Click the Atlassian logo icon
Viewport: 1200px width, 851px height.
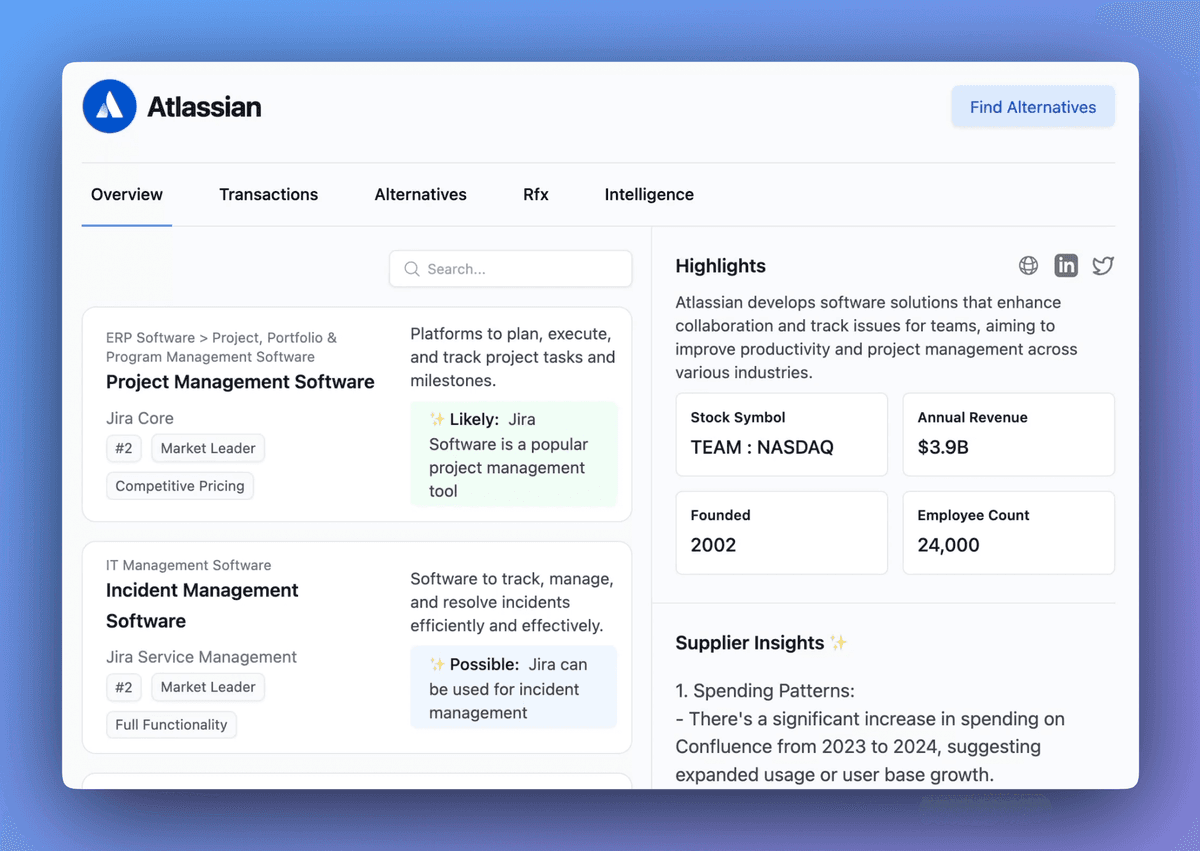point(109,106)
